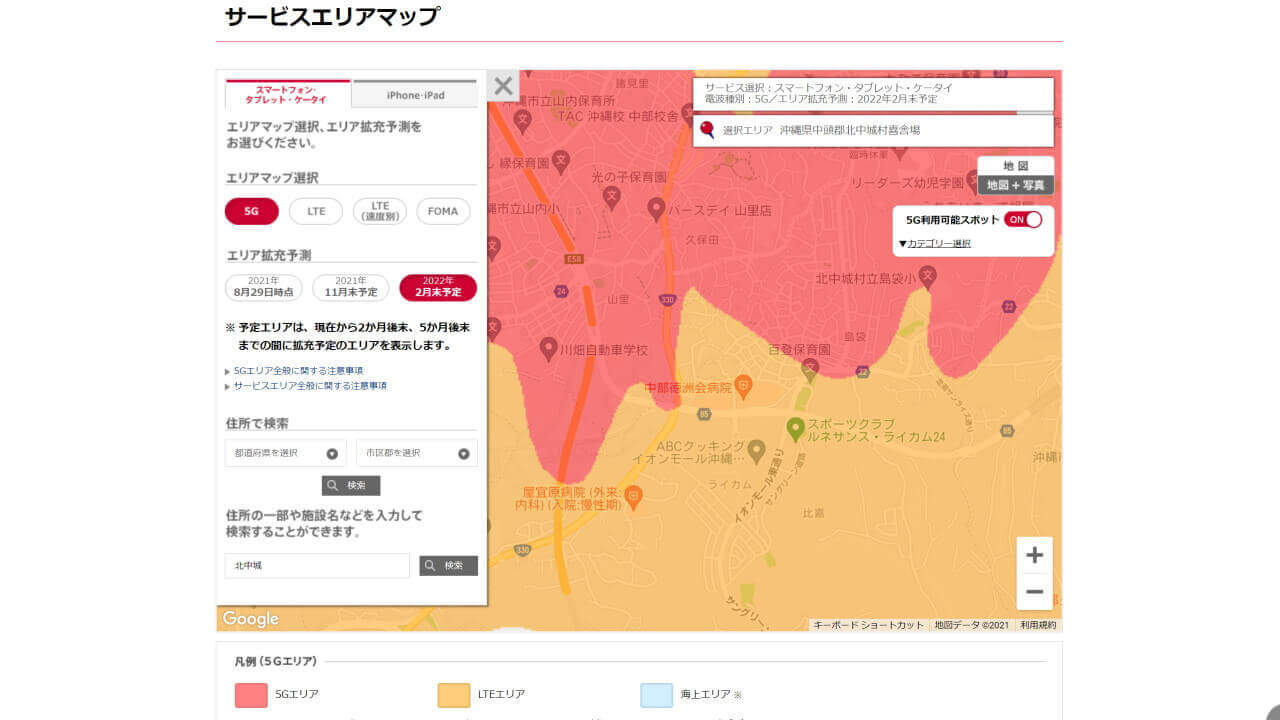Click the 中部徳洲会病院 hospital marker
The image size is (1280, 720).
741,383
